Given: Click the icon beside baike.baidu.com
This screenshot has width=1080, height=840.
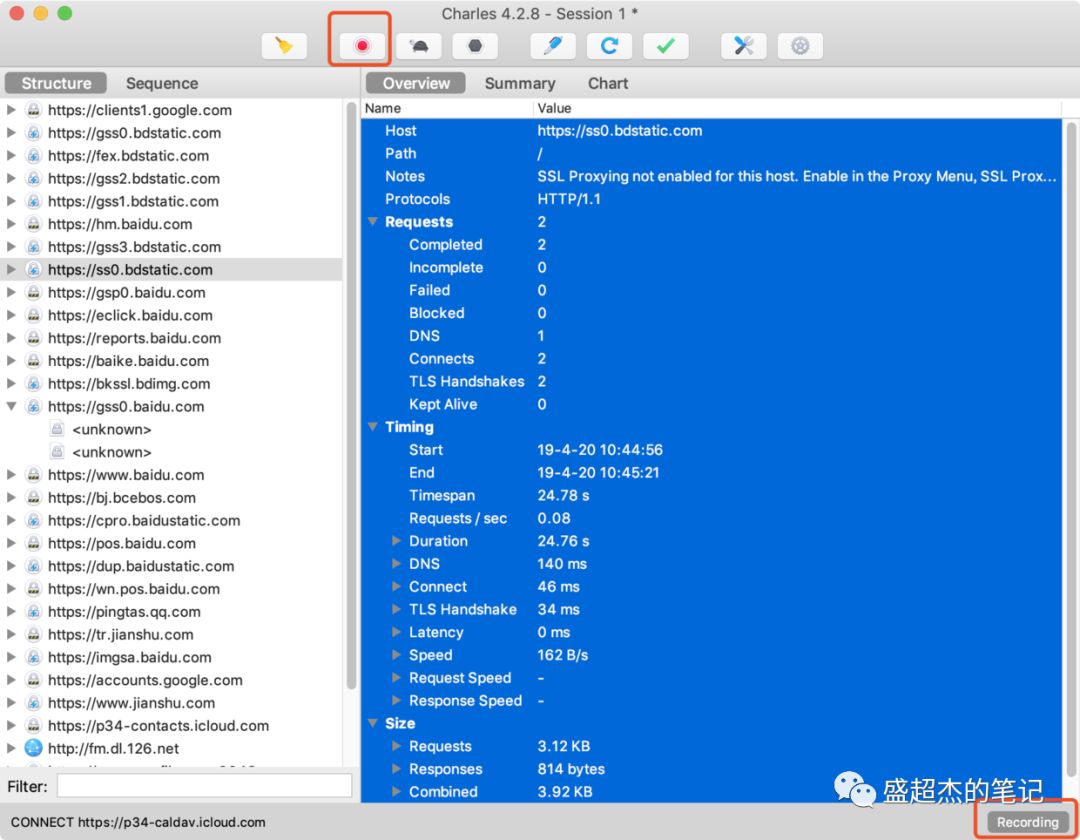Looking at the screenshot, I should [33, 360].
